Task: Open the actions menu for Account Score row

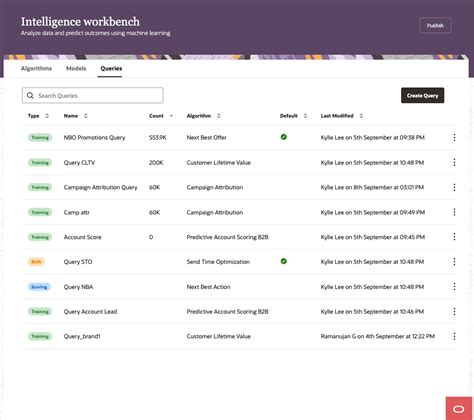Action: coord(454,237)
